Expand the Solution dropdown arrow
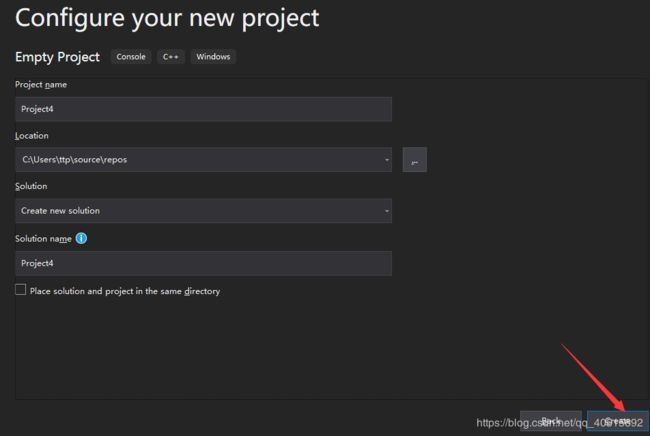 (x=386, y=211)
